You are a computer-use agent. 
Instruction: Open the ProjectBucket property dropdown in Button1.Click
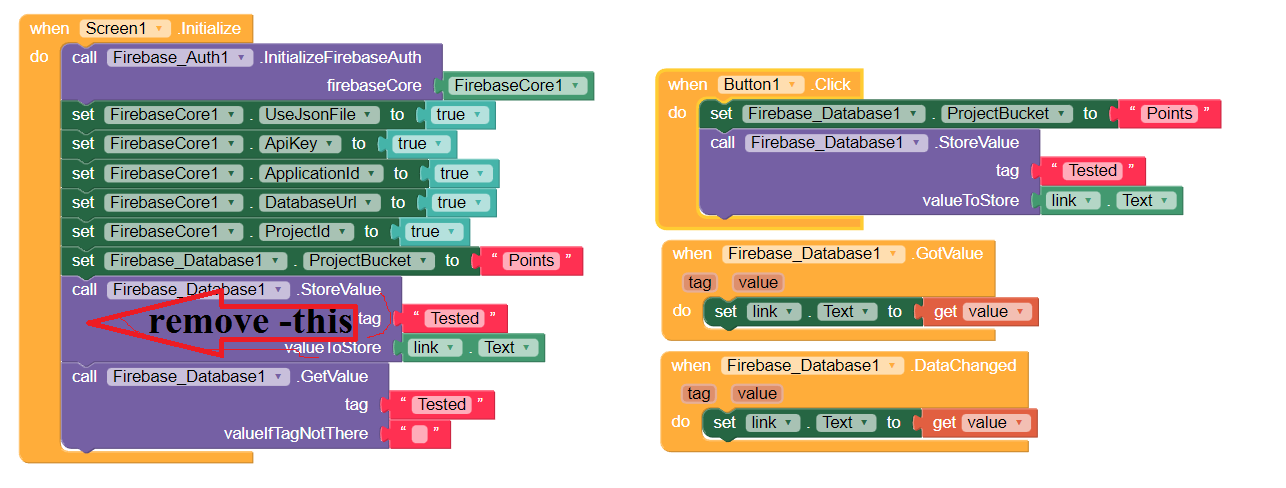point(1006,113)
